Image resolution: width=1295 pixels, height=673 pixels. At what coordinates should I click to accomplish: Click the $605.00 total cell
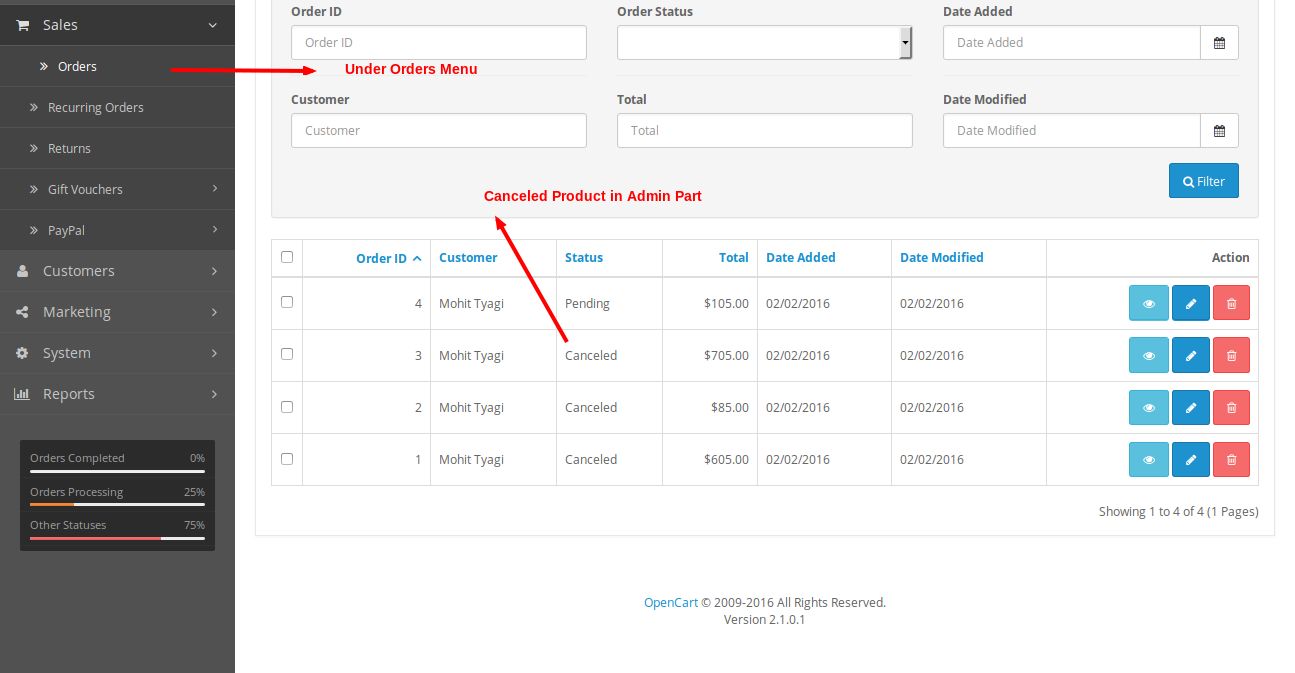(x=710, y=459)
